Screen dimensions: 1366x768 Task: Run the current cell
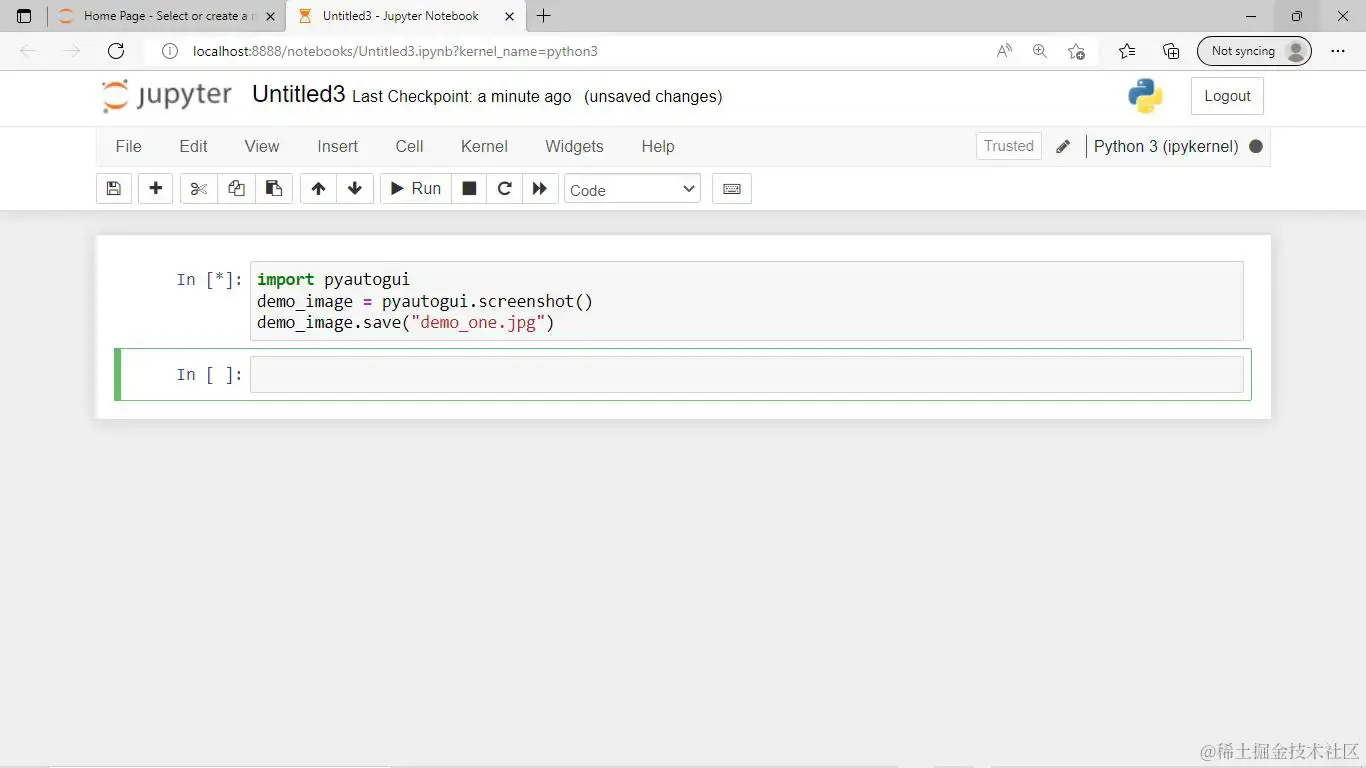click(414, 188)
